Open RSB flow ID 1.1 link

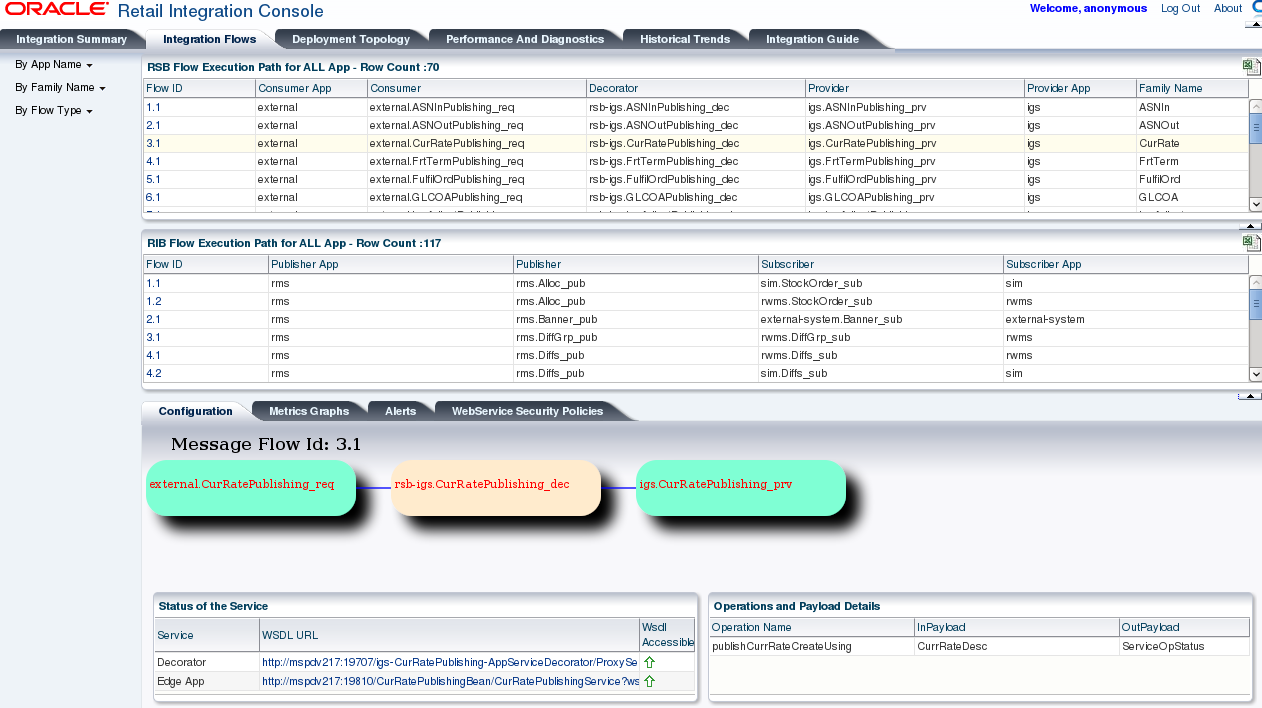point(153,107)
